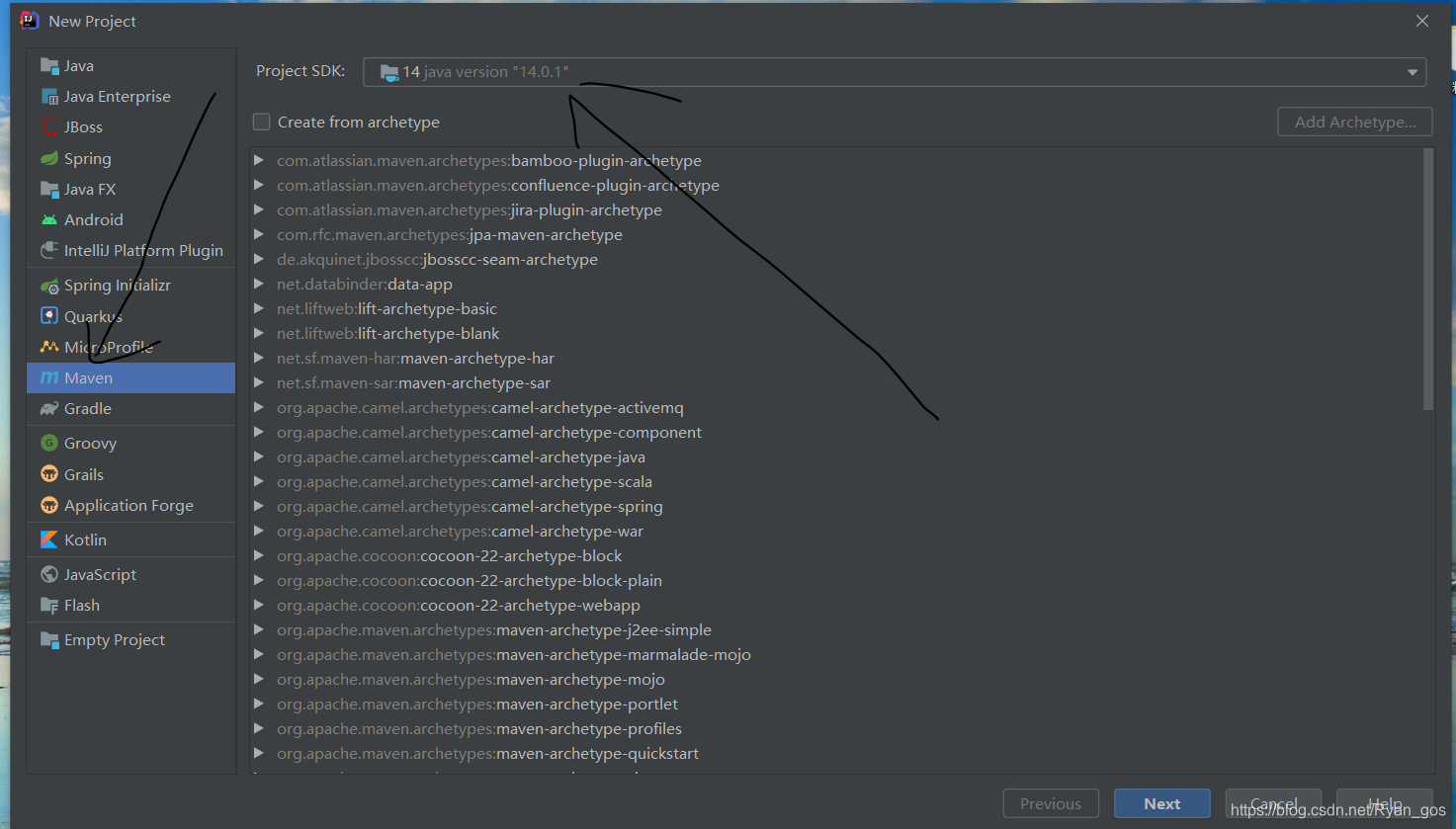Click the Spring Initializr icon
Screen dimensions: 1456x829
pyautogui.click(x=49, y=286)
